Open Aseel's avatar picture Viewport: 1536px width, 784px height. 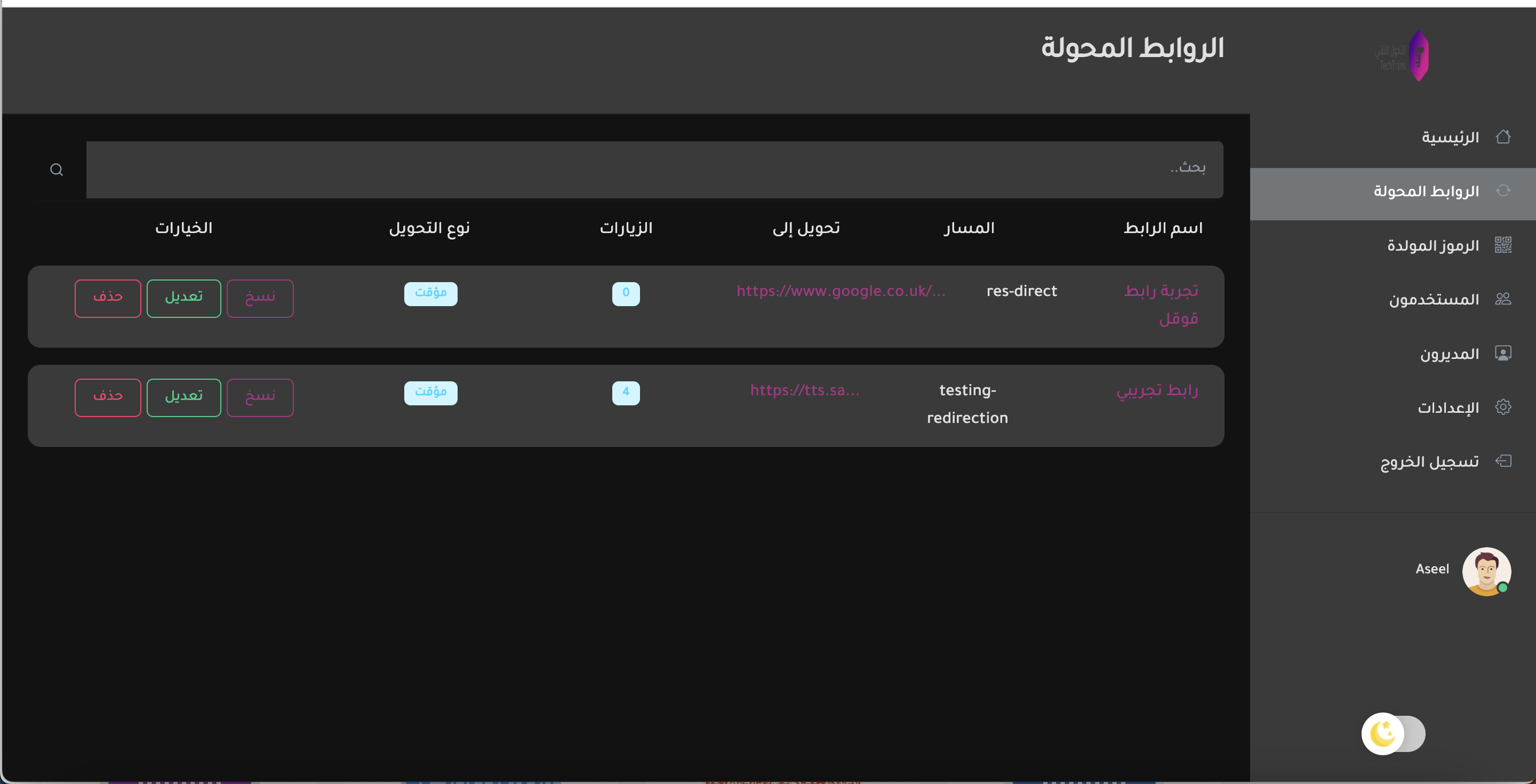point(1486,571)
